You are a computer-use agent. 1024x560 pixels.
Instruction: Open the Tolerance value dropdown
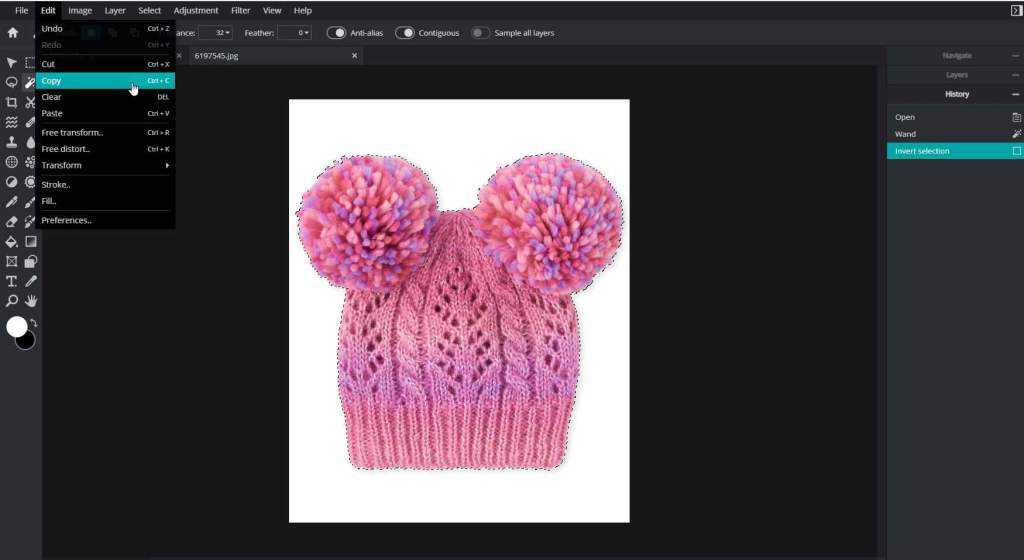216,33
